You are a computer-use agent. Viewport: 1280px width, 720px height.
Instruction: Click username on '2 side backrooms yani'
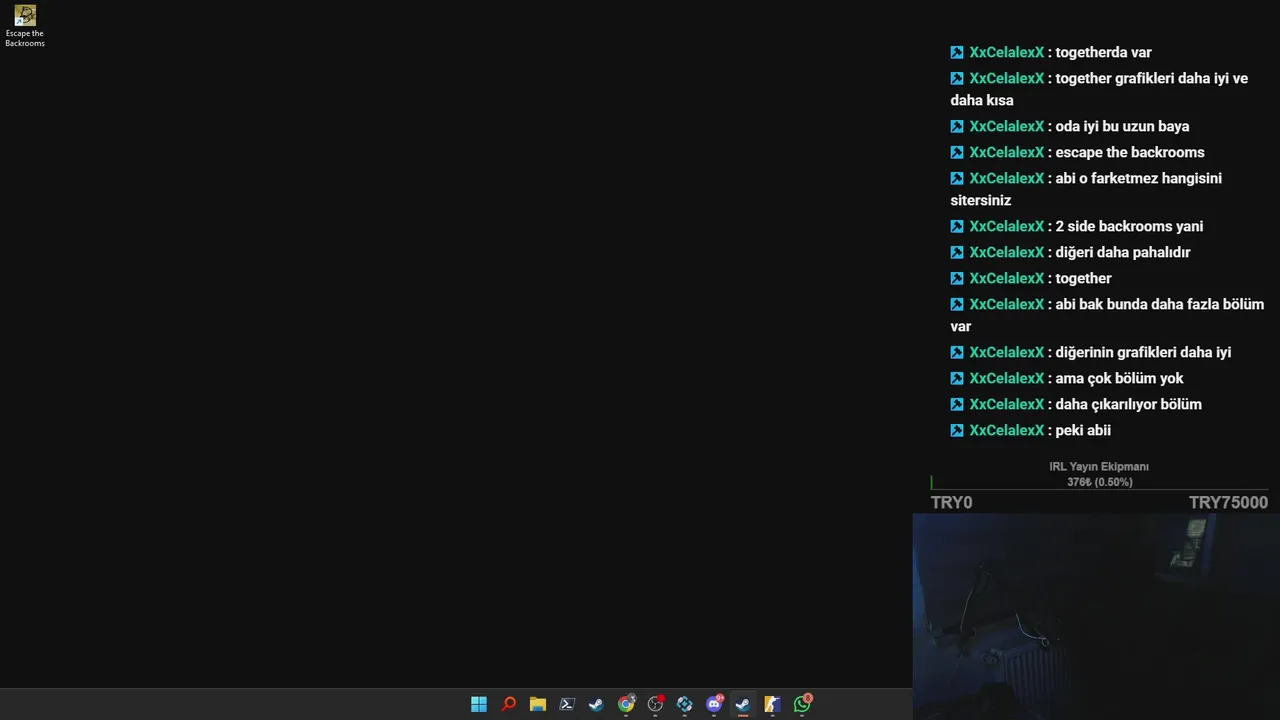pos(1006,226)
